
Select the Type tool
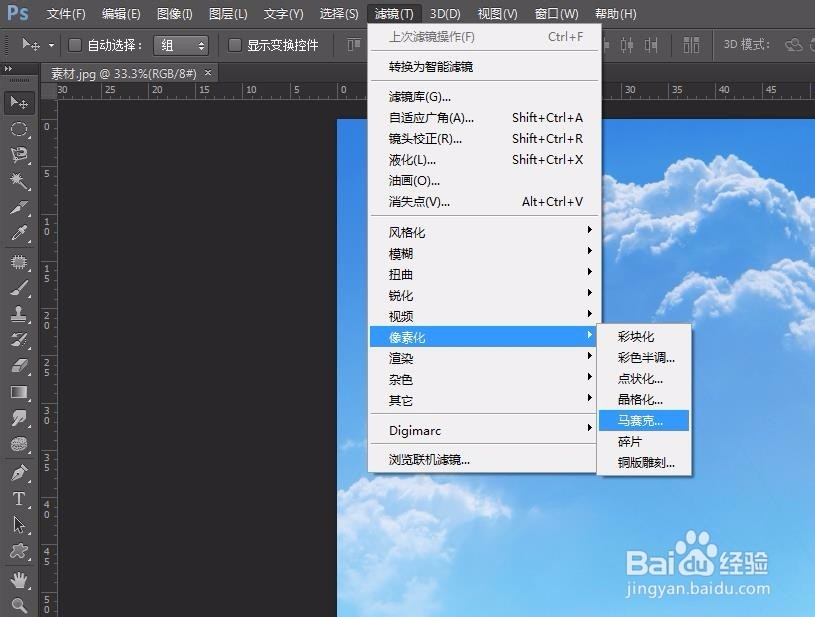pyautogui.click(x=19, y=499)
